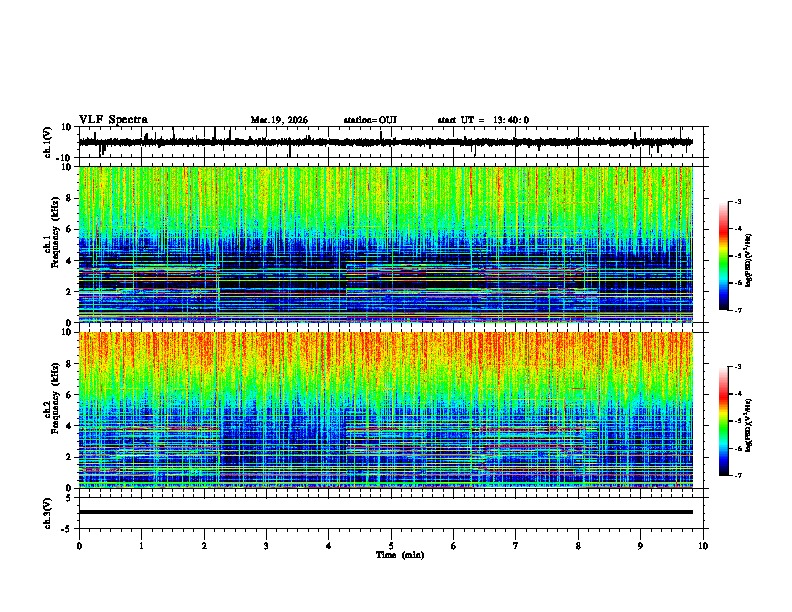The width and height of the screenshot is (792, 612).
Task: Select the ch.1 "Frequency (kHz)" axis label
Action: [x=56, y=233]
